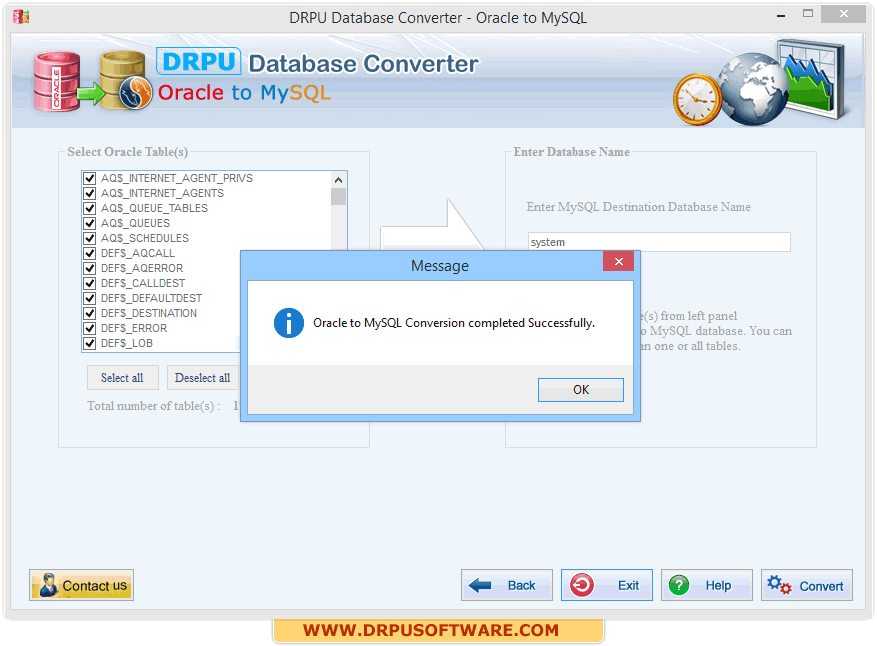Toggle DEF$_CALLDEST checkbox
The image size is (877, 646).
coord(89,283)
